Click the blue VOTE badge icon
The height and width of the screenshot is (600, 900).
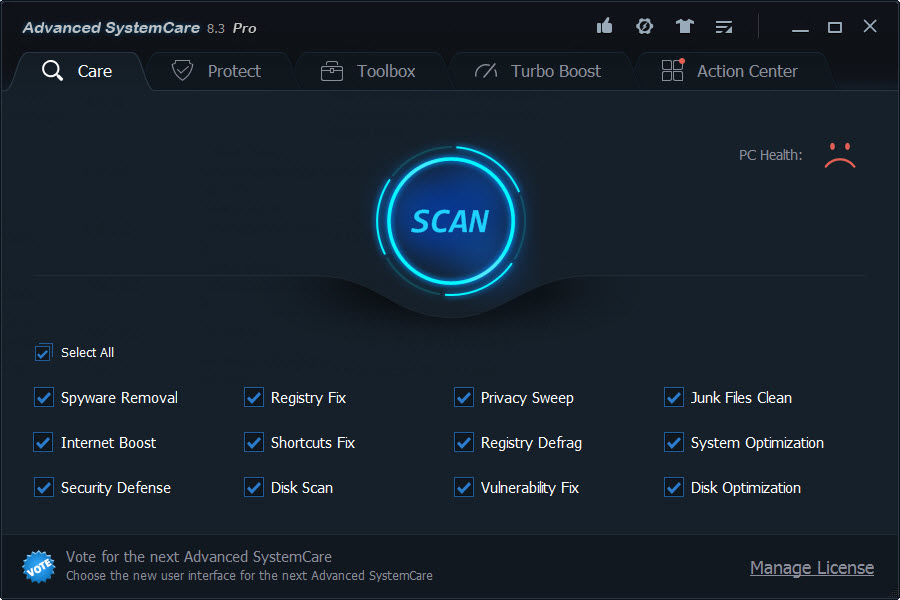point(38,567)
